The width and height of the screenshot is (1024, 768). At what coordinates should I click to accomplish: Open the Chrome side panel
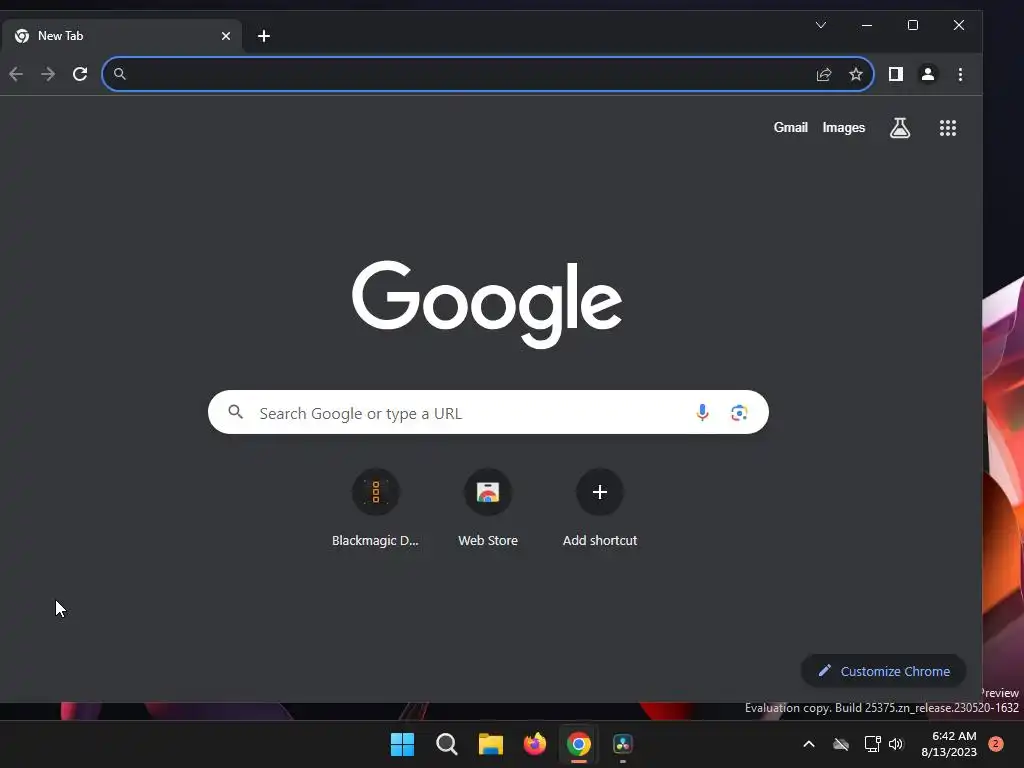pyautogui.click(x=896, y=74)
